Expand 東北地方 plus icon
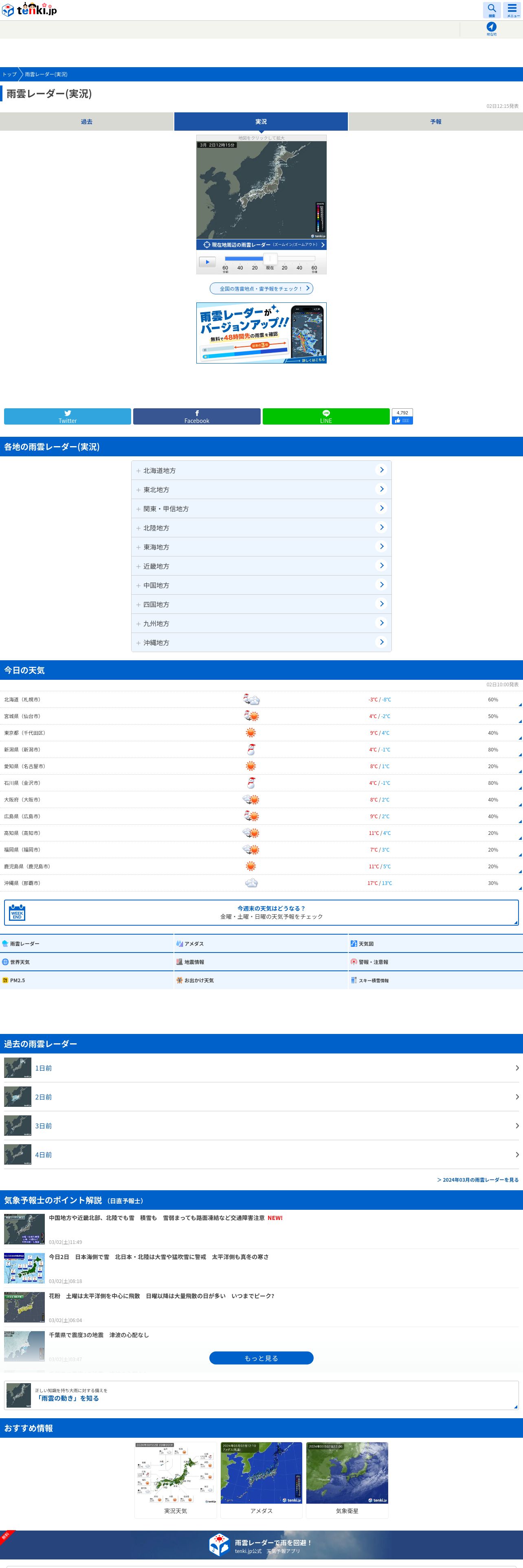 (x=138, y=490)
